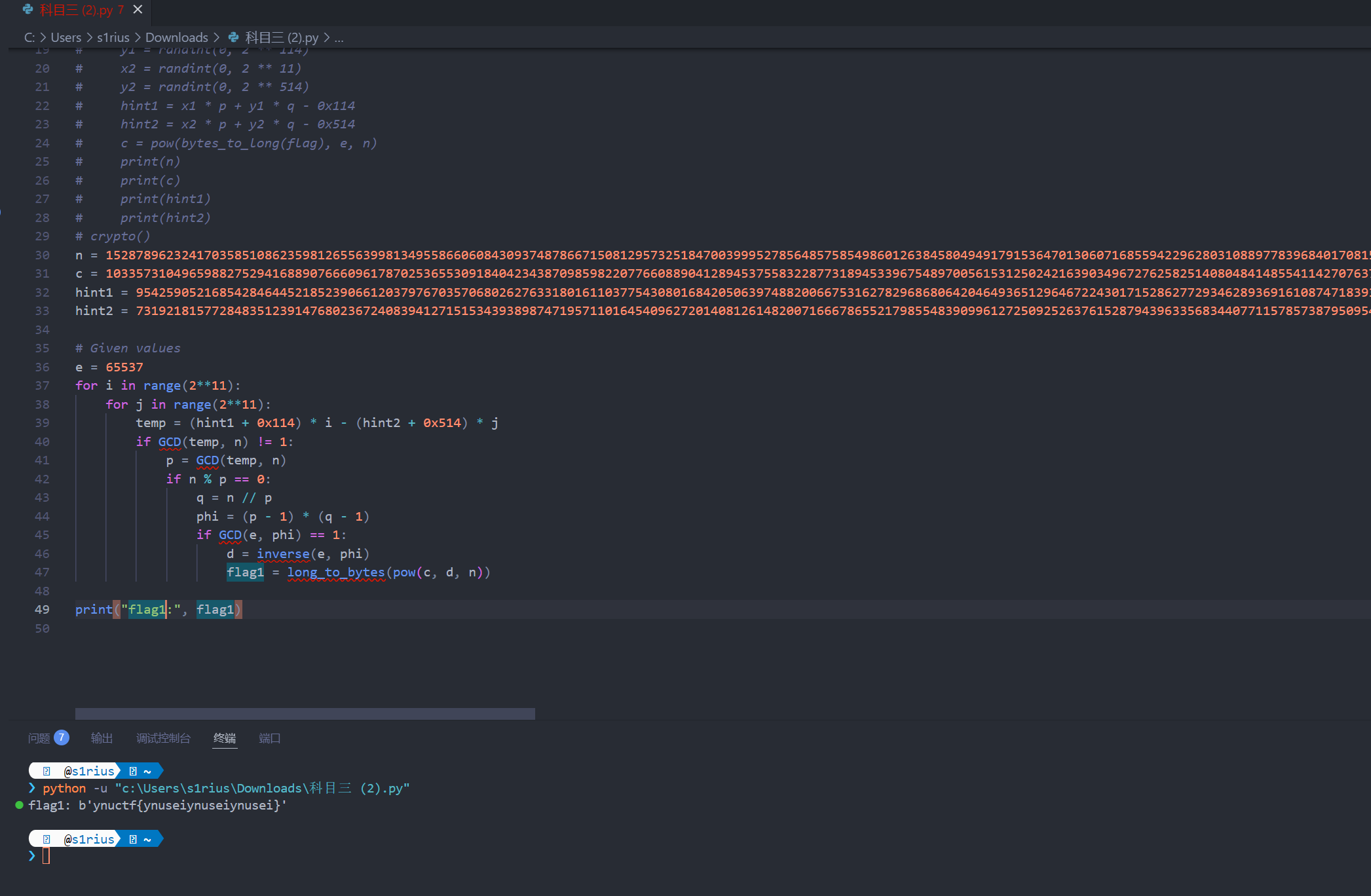The height and width of the screenshot is (896, 1371).
Task: Click the Python file icon in breadcrumb
Action: 233,38
